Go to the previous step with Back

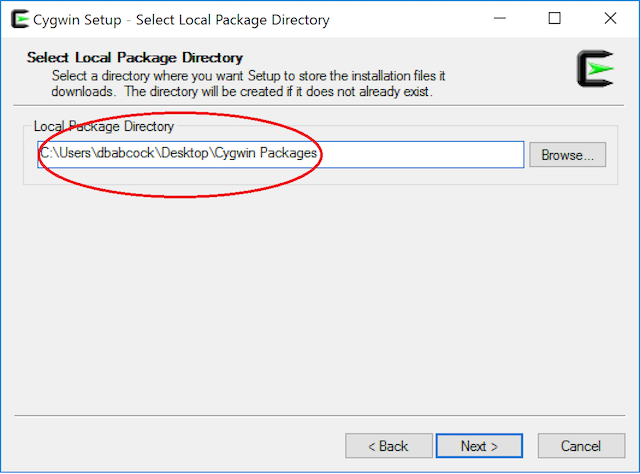pos(389,446)
